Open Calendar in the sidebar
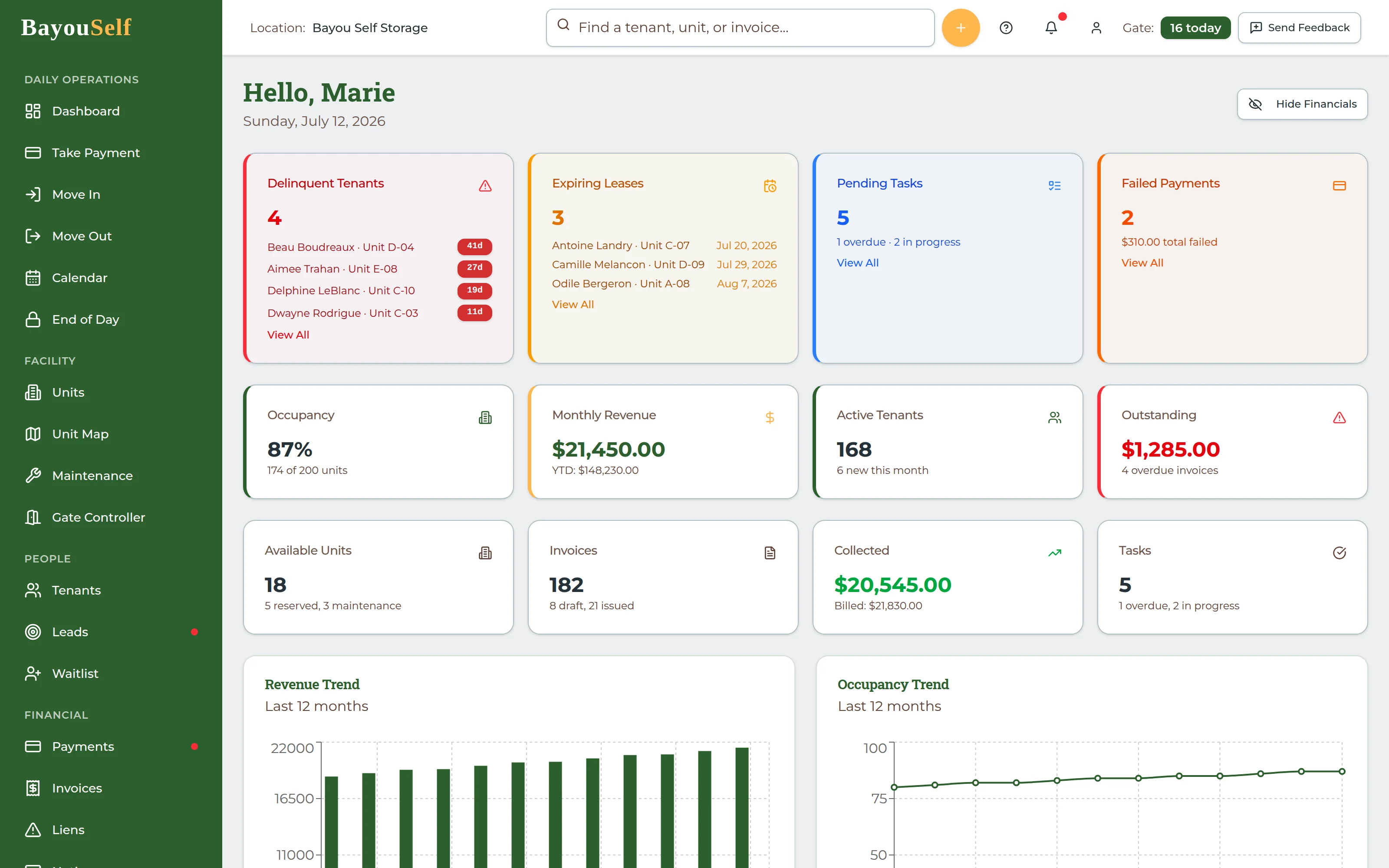Viewport: 1389px width, 868px height. point(111,278)
